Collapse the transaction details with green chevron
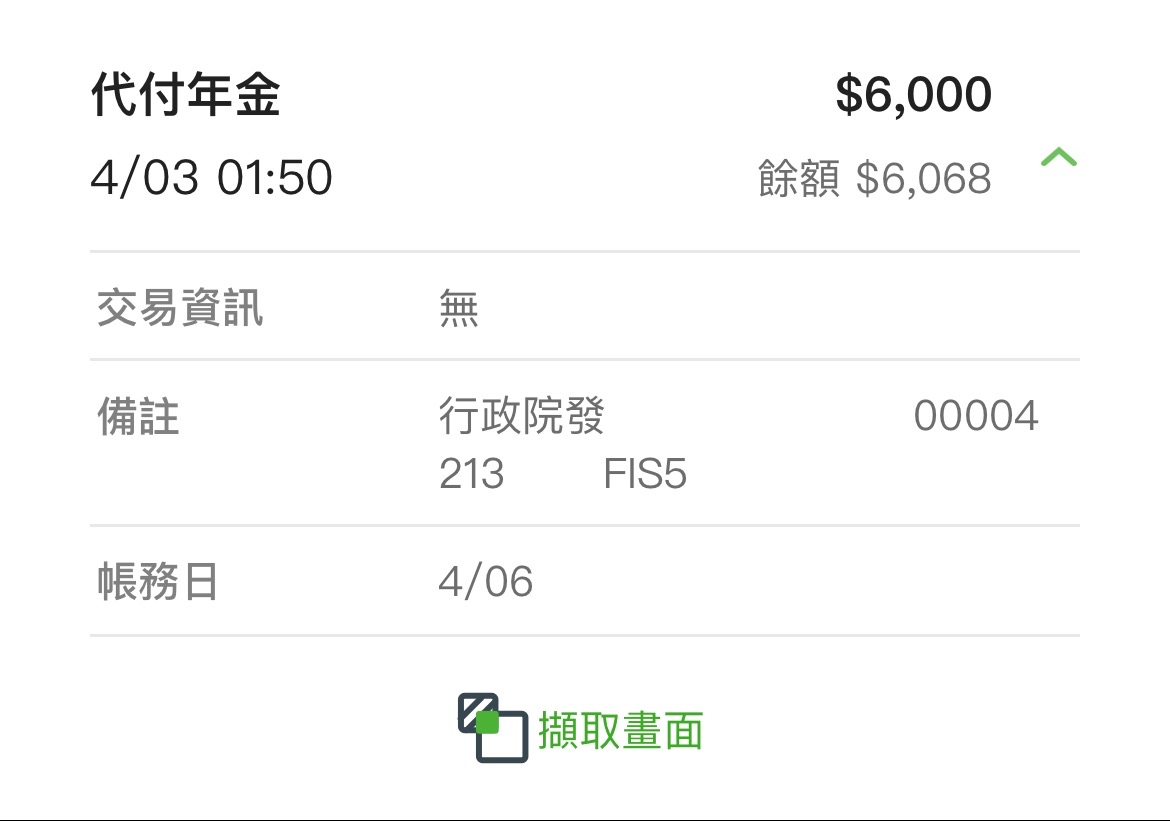1170x821 pixels. [1058, 157]
